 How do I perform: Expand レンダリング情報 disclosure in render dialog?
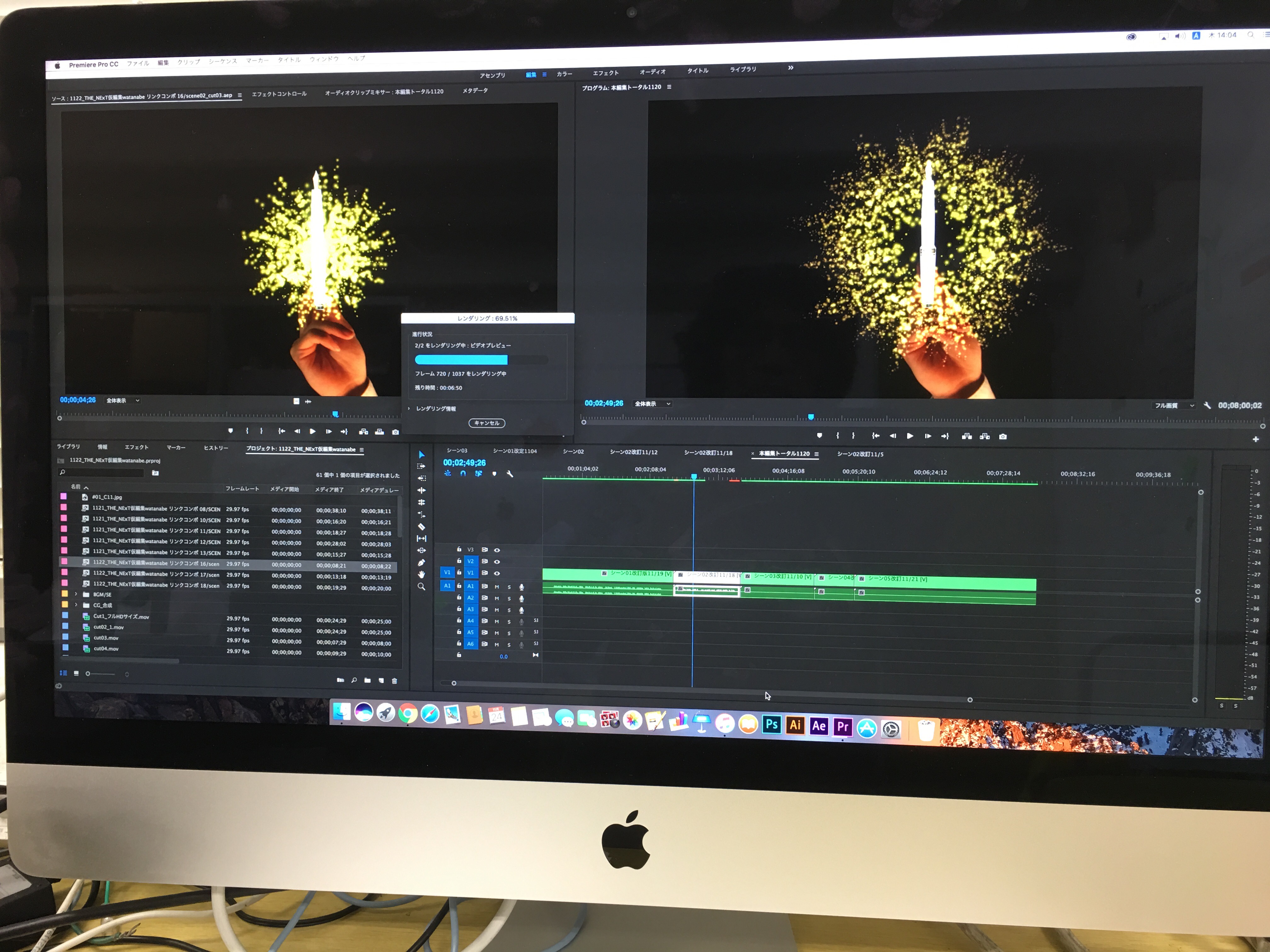pos(409,409)
